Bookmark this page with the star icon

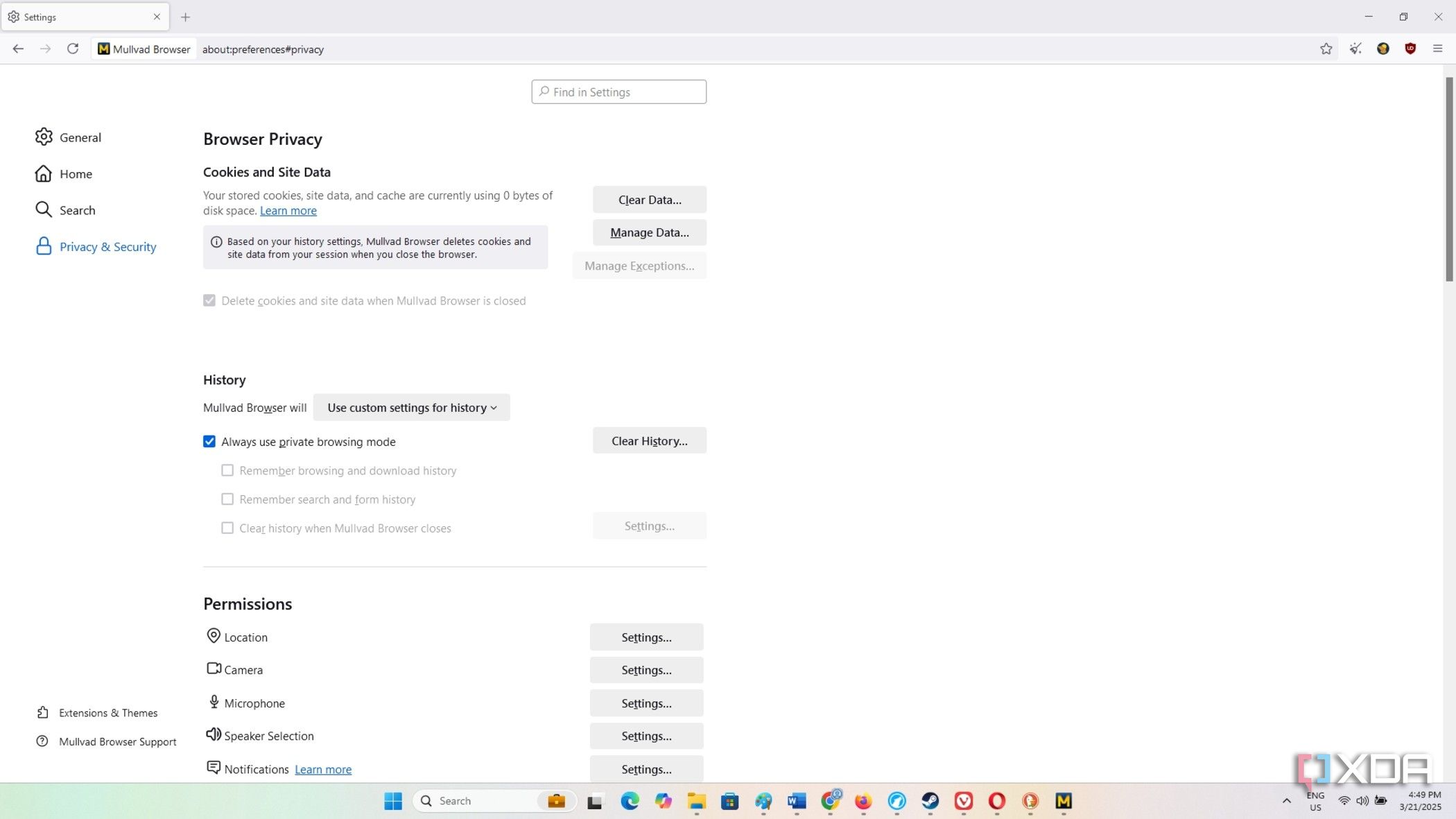click(x=1326, y=49)
